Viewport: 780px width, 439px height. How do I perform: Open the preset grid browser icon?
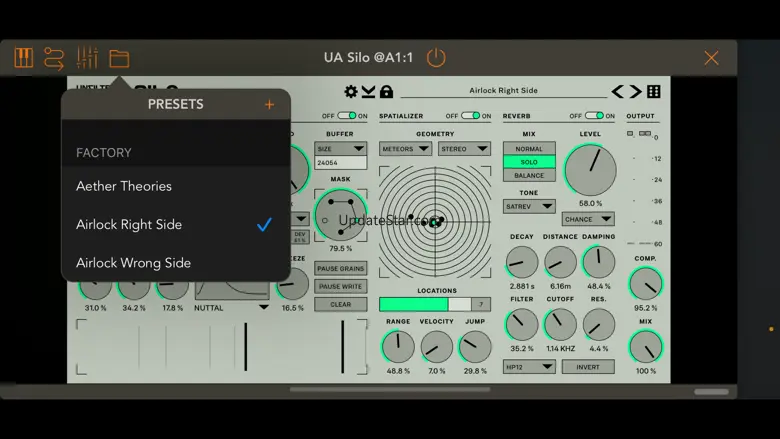pyautogui.click(x=654, y=91)
